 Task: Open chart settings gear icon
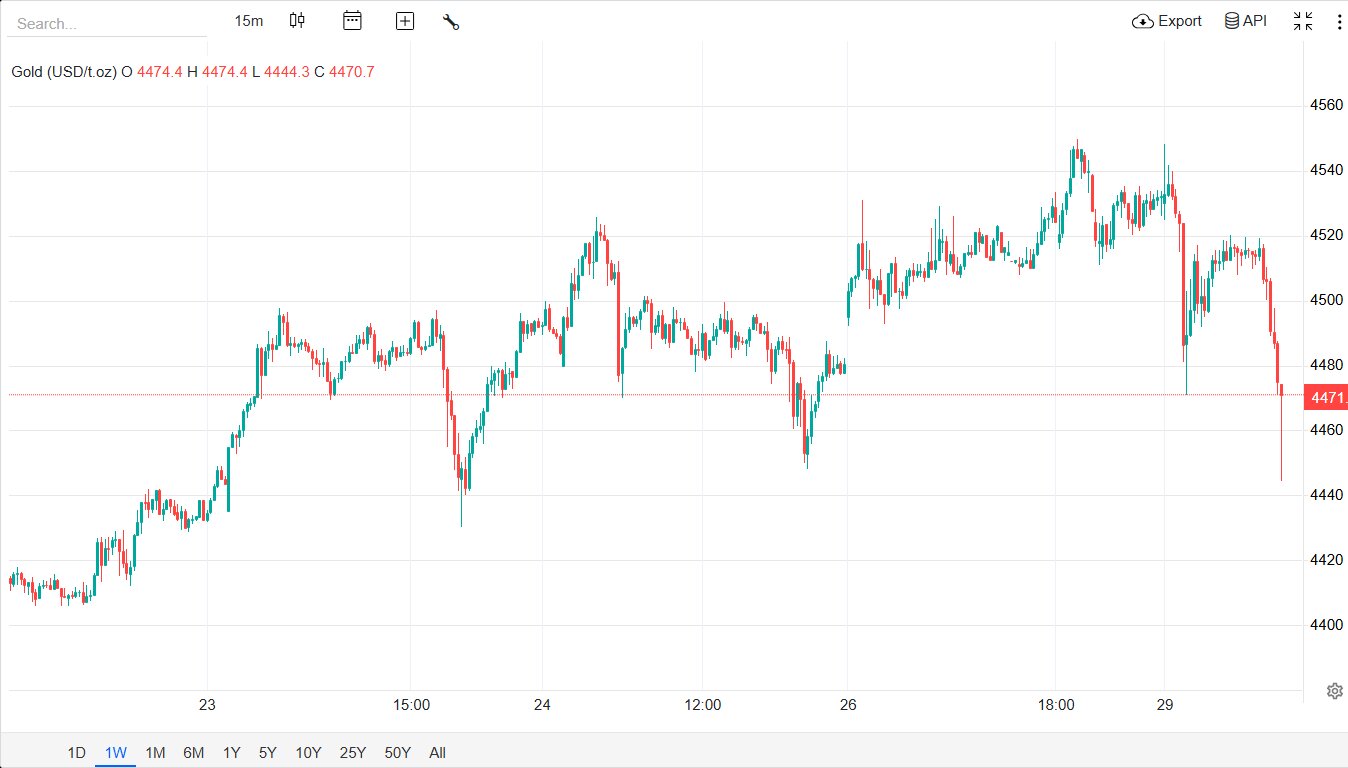pyautogui.click(x=1334, y=691)
